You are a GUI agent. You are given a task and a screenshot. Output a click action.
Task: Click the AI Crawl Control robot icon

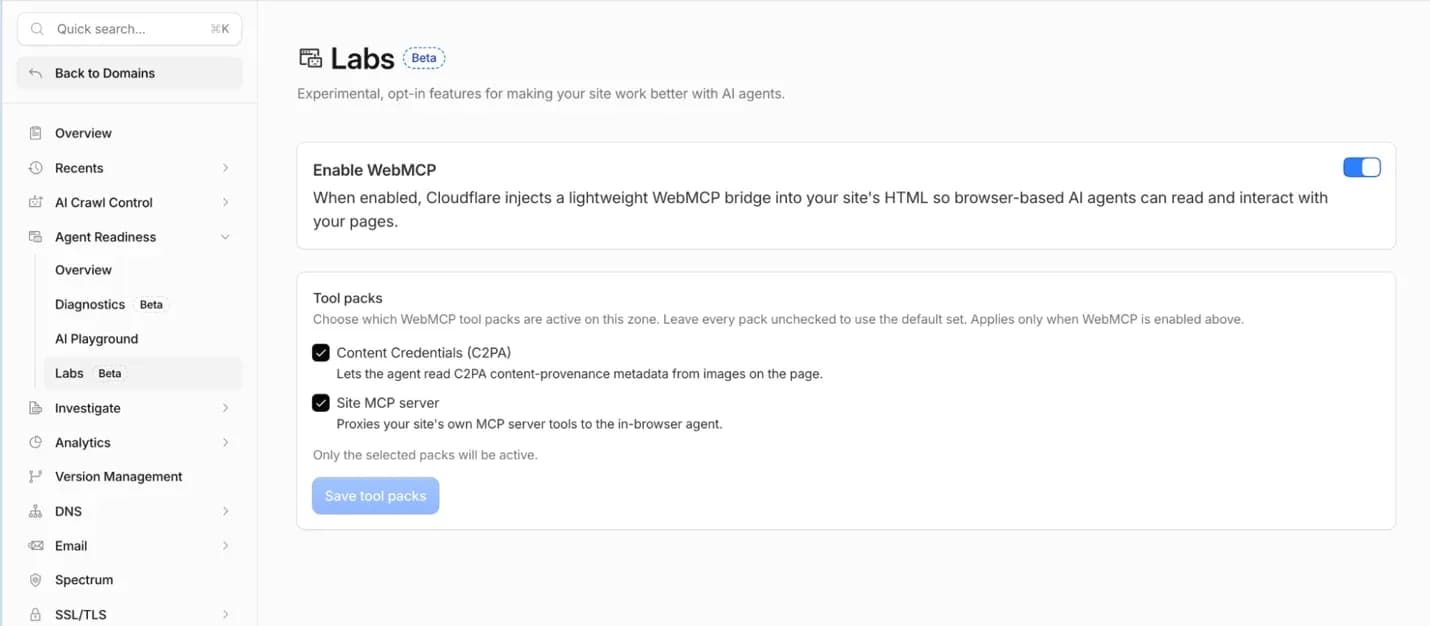point(36,202)
